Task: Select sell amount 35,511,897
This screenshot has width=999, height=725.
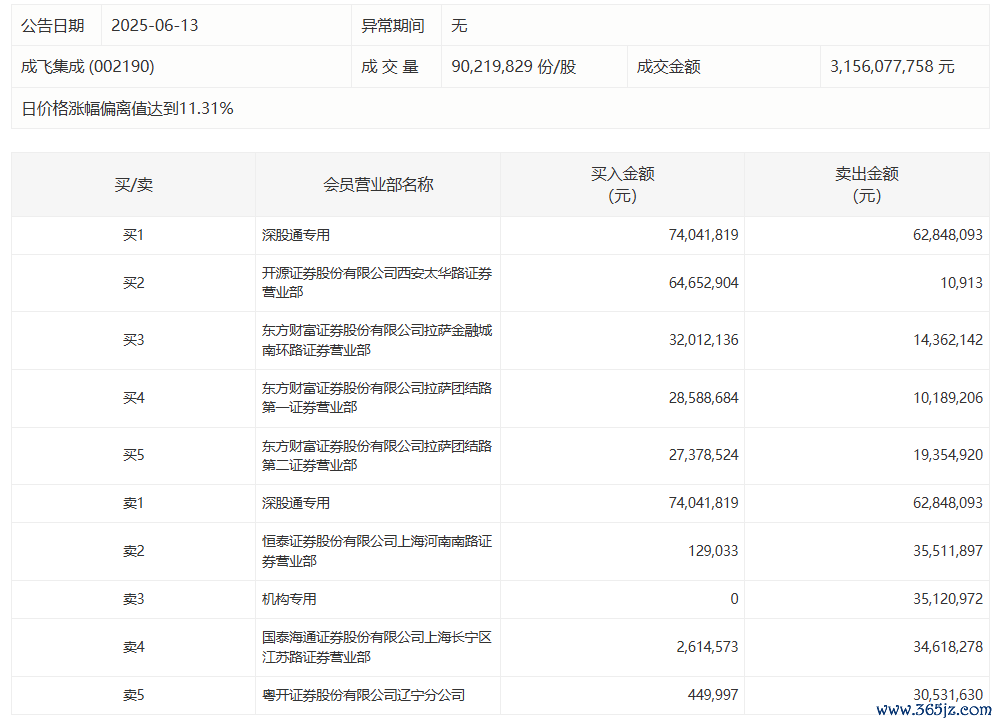Action: tap(948, 551)
